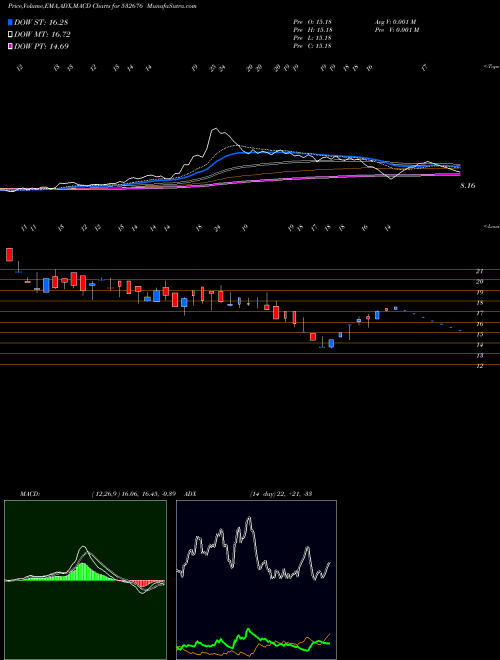Image resolution: width=500 pixels, height=660 pixels.
Task: Click the blue DOW ST legend swatch
Action: tap(11, 22)
